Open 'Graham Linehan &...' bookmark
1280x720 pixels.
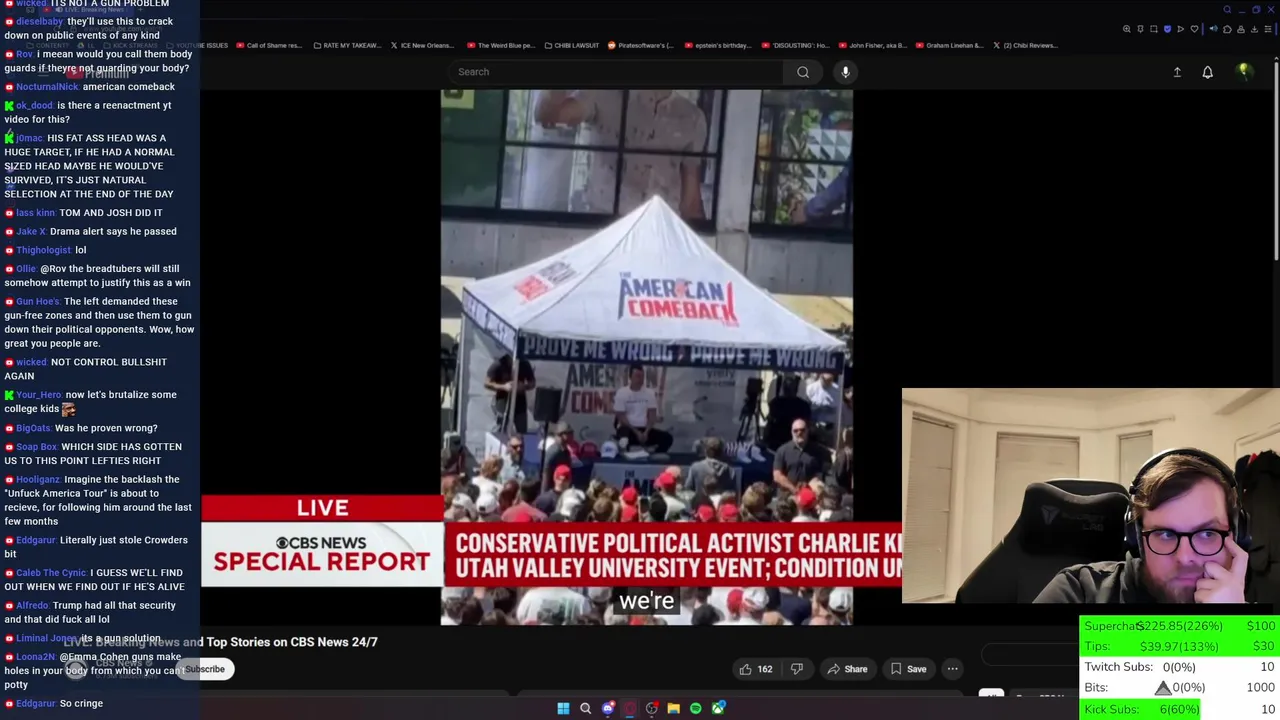click(949, 45)
